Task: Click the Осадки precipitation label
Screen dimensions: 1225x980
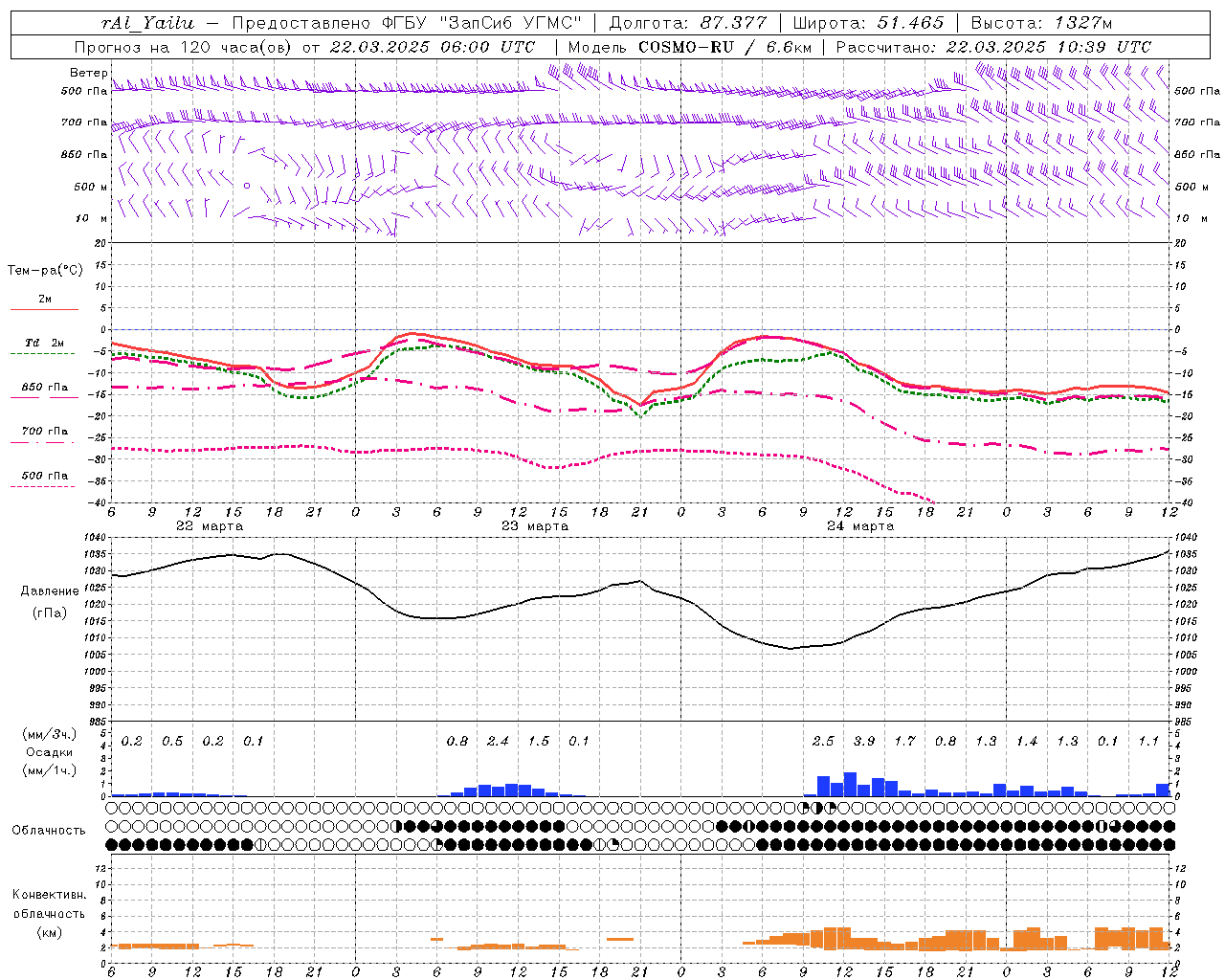Action: [49, 752]
